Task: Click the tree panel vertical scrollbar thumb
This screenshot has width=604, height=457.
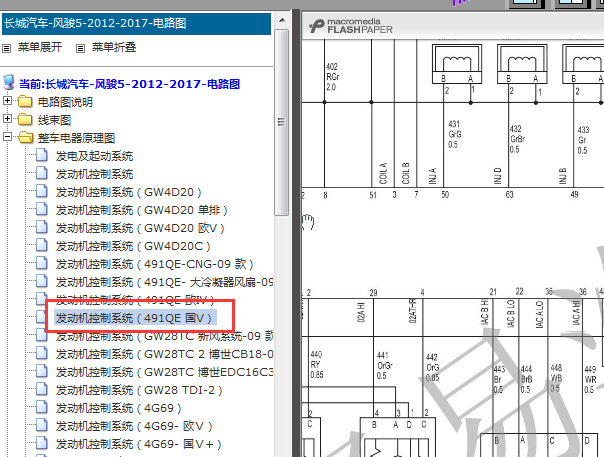Action: pos(282,123)
